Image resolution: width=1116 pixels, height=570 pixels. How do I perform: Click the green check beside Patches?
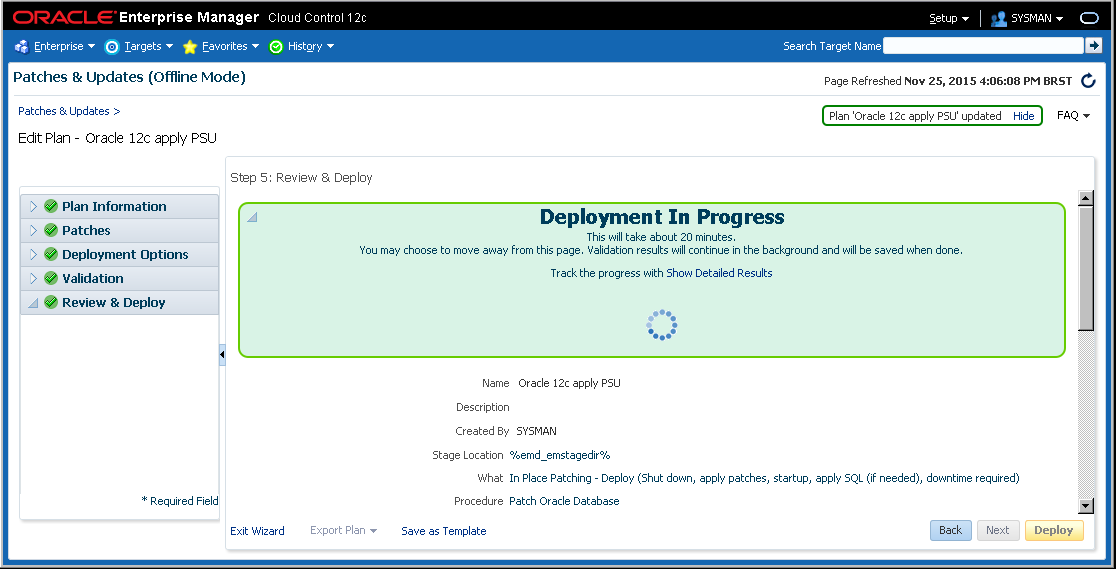tap(51, 231)
